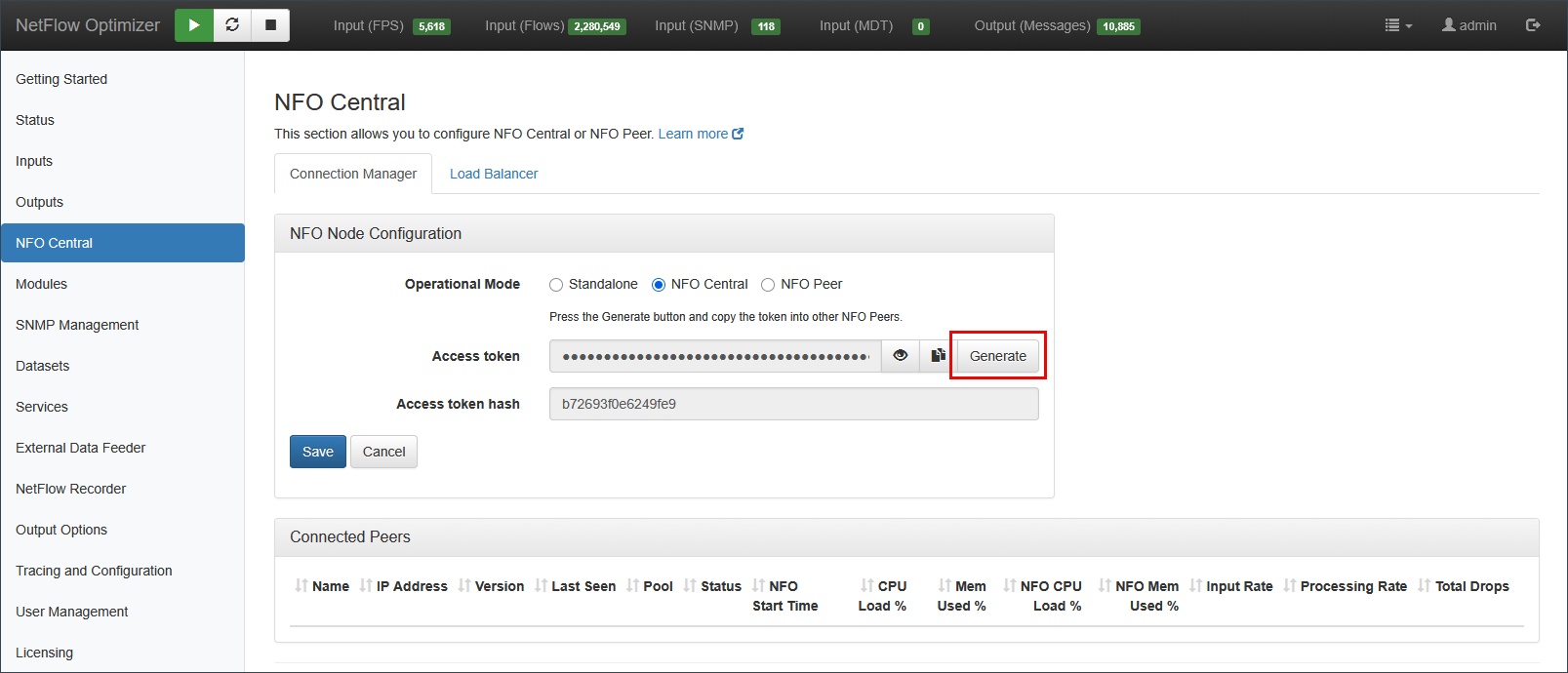1568x673 pixels.
Task: Open the list dropdown menu in header
Action: [x=1398, y=25]
